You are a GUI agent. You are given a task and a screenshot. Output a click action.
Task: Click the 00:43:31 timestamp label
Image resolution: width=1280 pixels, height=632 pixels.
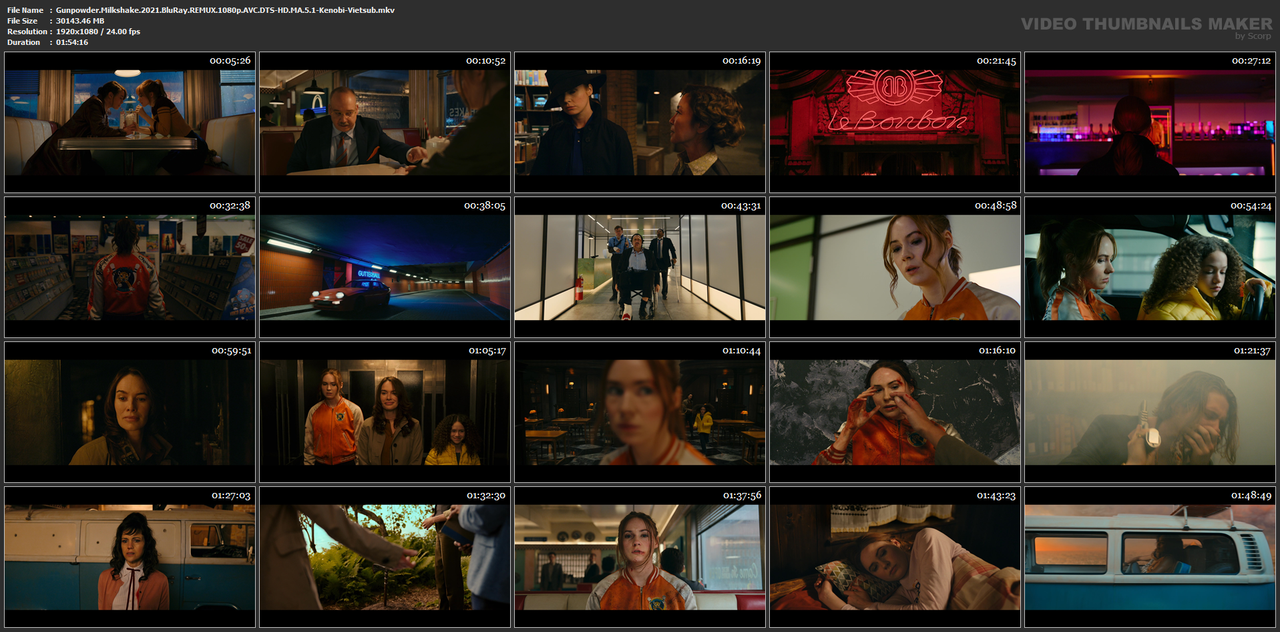click(741, 205)
